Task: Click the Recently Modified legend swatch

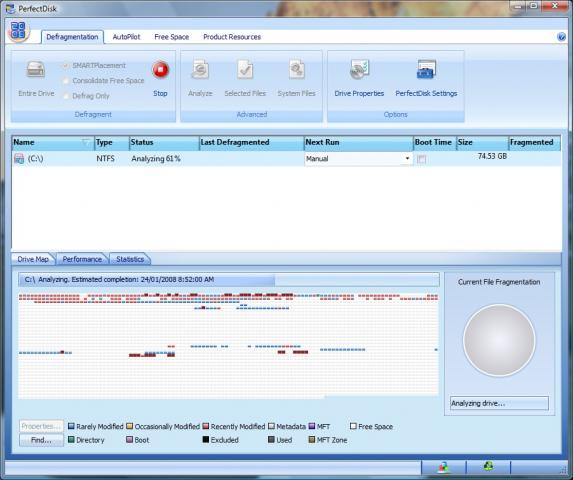Action: pos(206,426)
